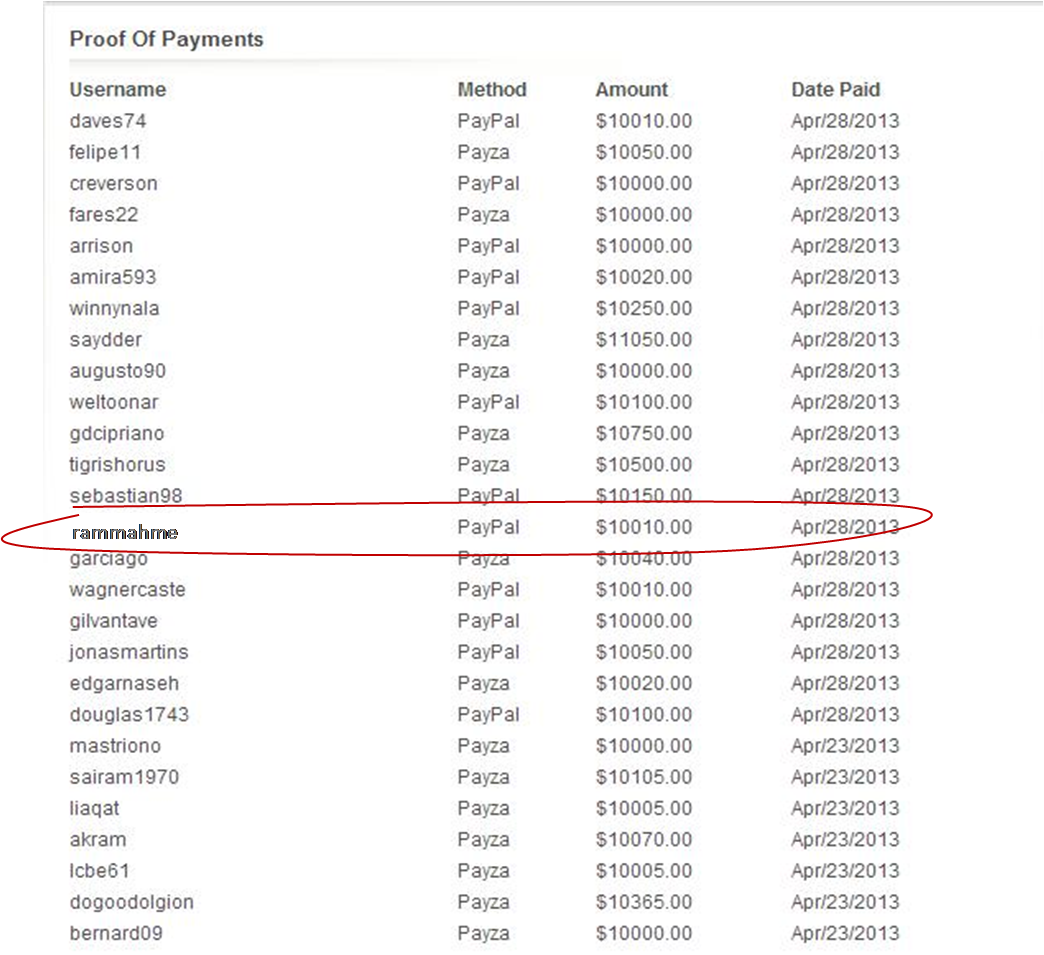Click the Date Paid column header
Viewport: 1044px width, 955px height.
[835, 90]
